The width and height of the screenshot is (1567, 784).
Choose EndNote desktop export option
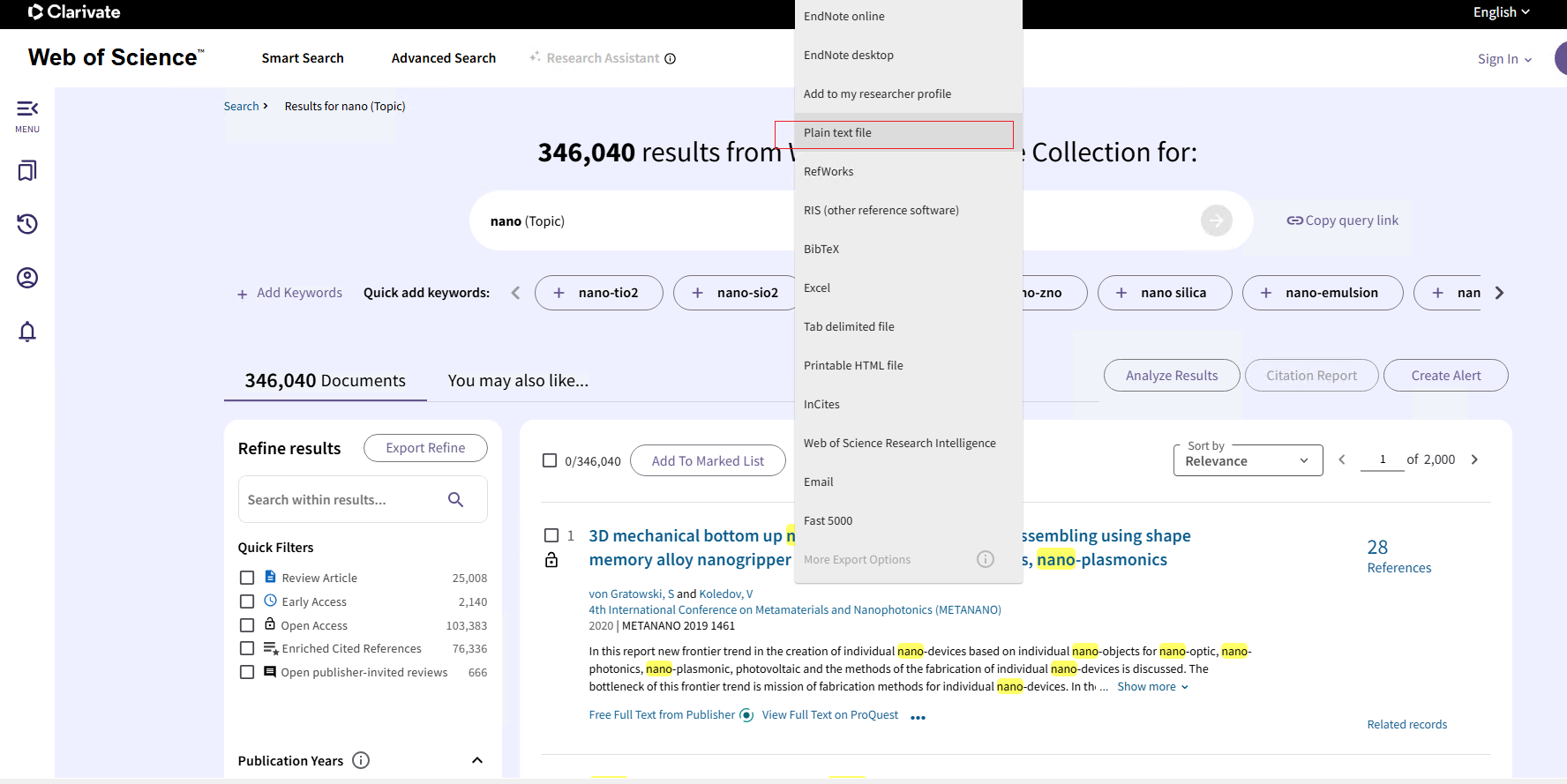click(x=908, y=55)
